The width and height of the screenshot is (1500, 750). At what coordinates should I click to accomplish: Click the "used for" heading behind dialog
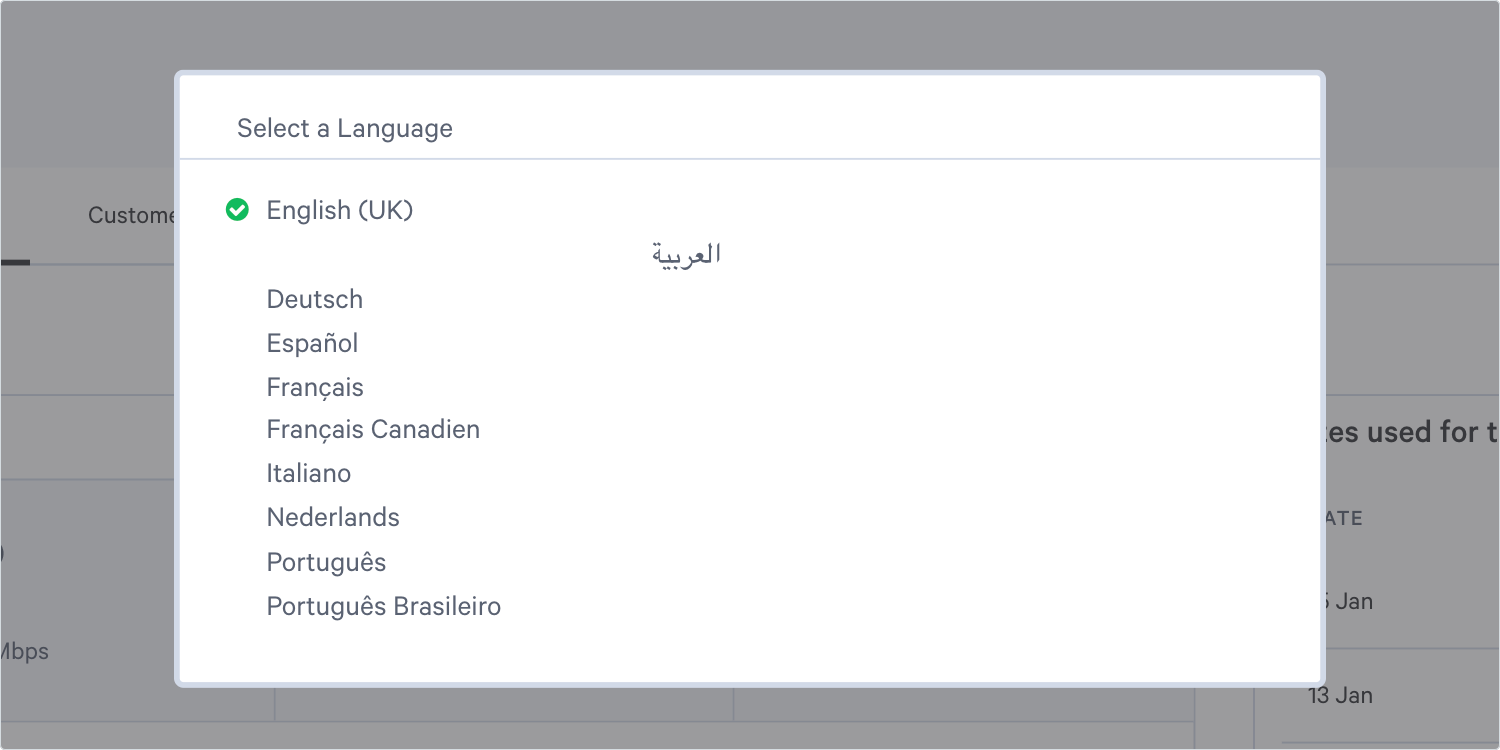point(1410,432)
